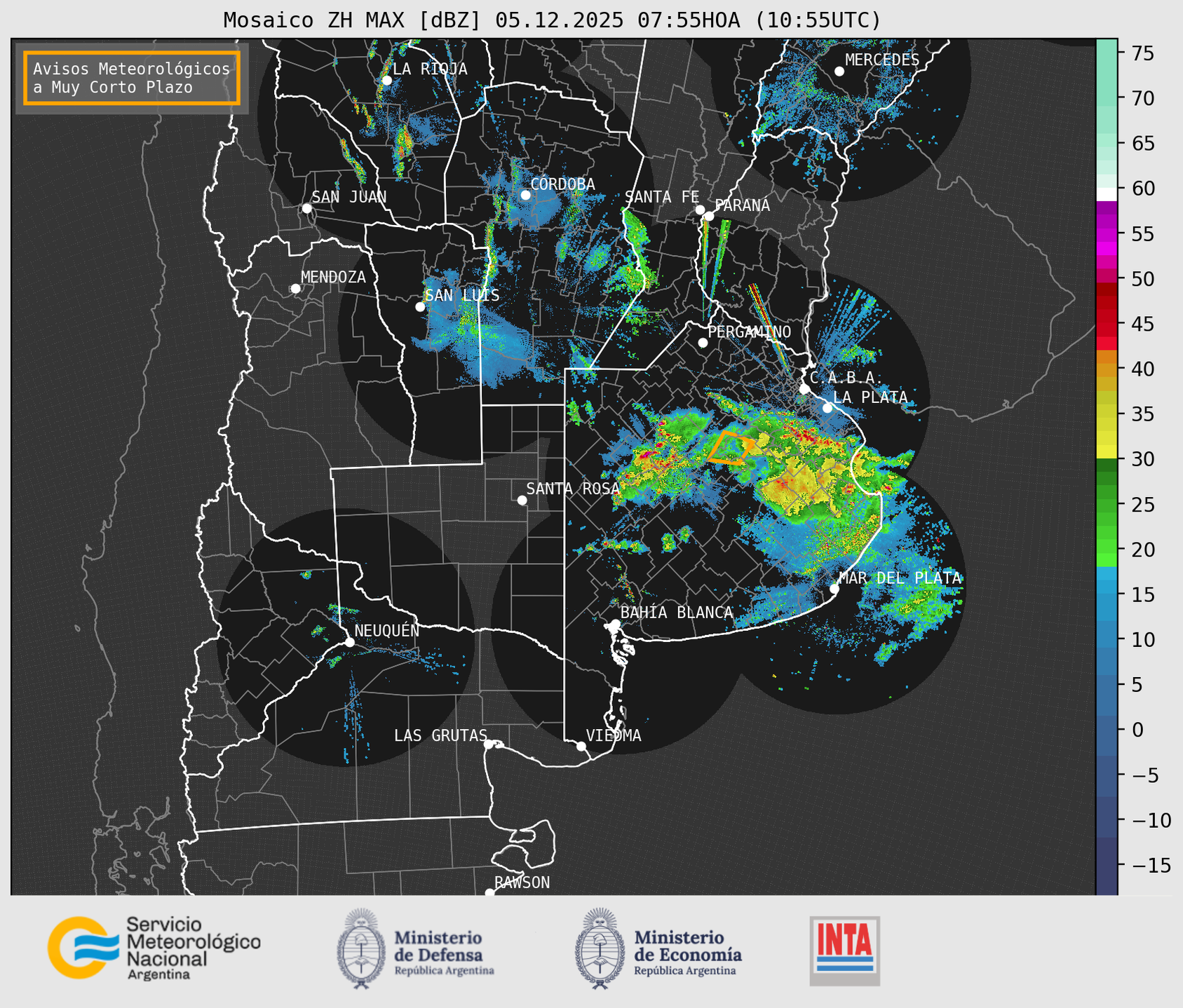Click the Ministerio de Economía emblem
The height and width of the screenshot is (1008, 1183).
click(600, 949)
